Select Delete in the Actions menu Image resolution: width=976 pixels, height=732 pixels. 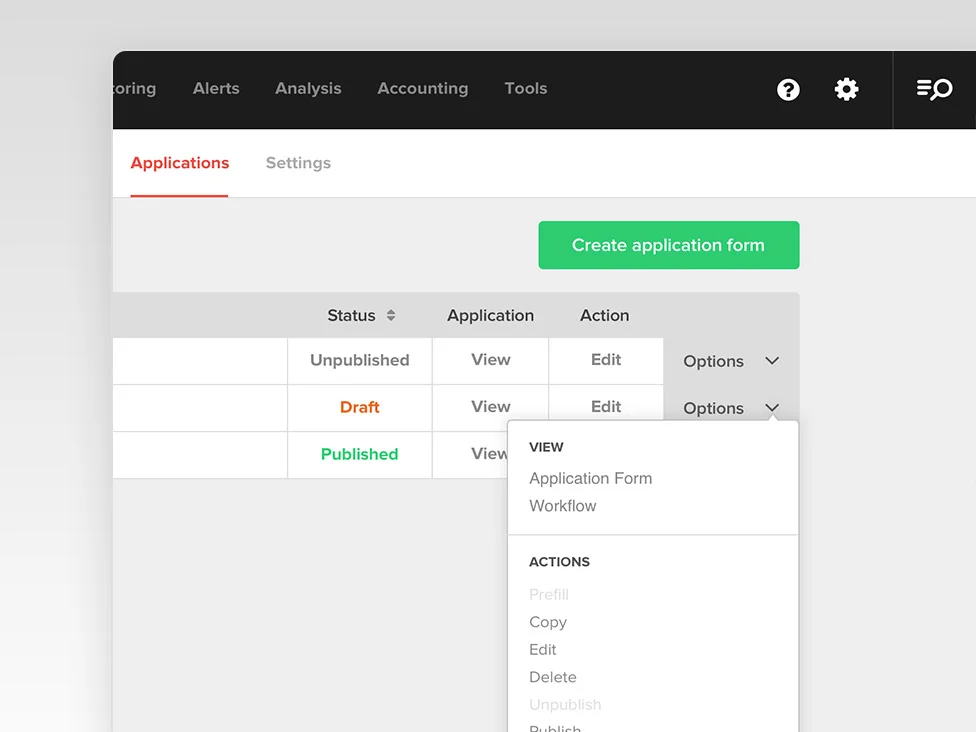552,677
